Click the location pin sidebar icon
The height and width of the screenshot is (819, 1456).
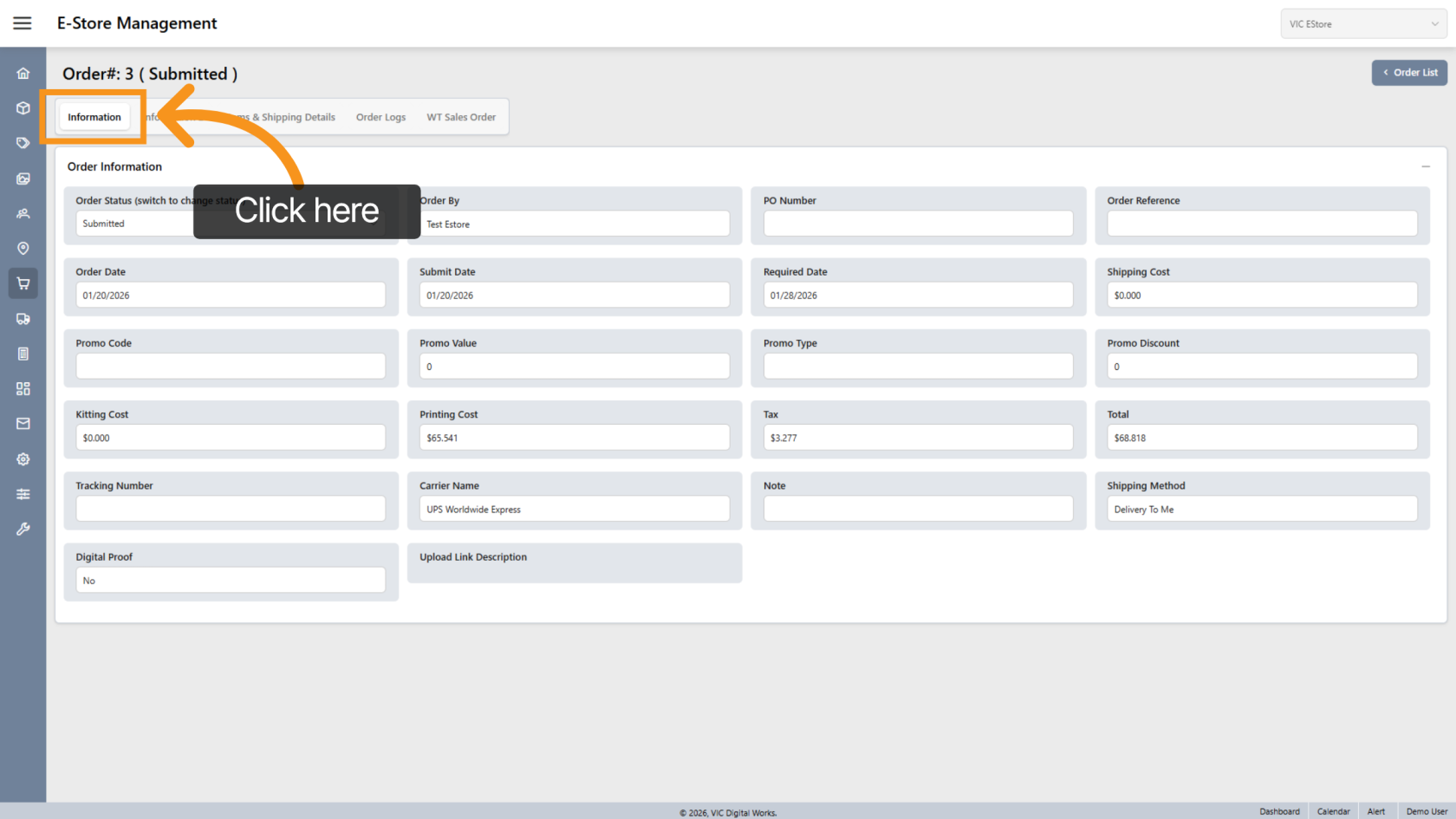[x=23, y=249]
